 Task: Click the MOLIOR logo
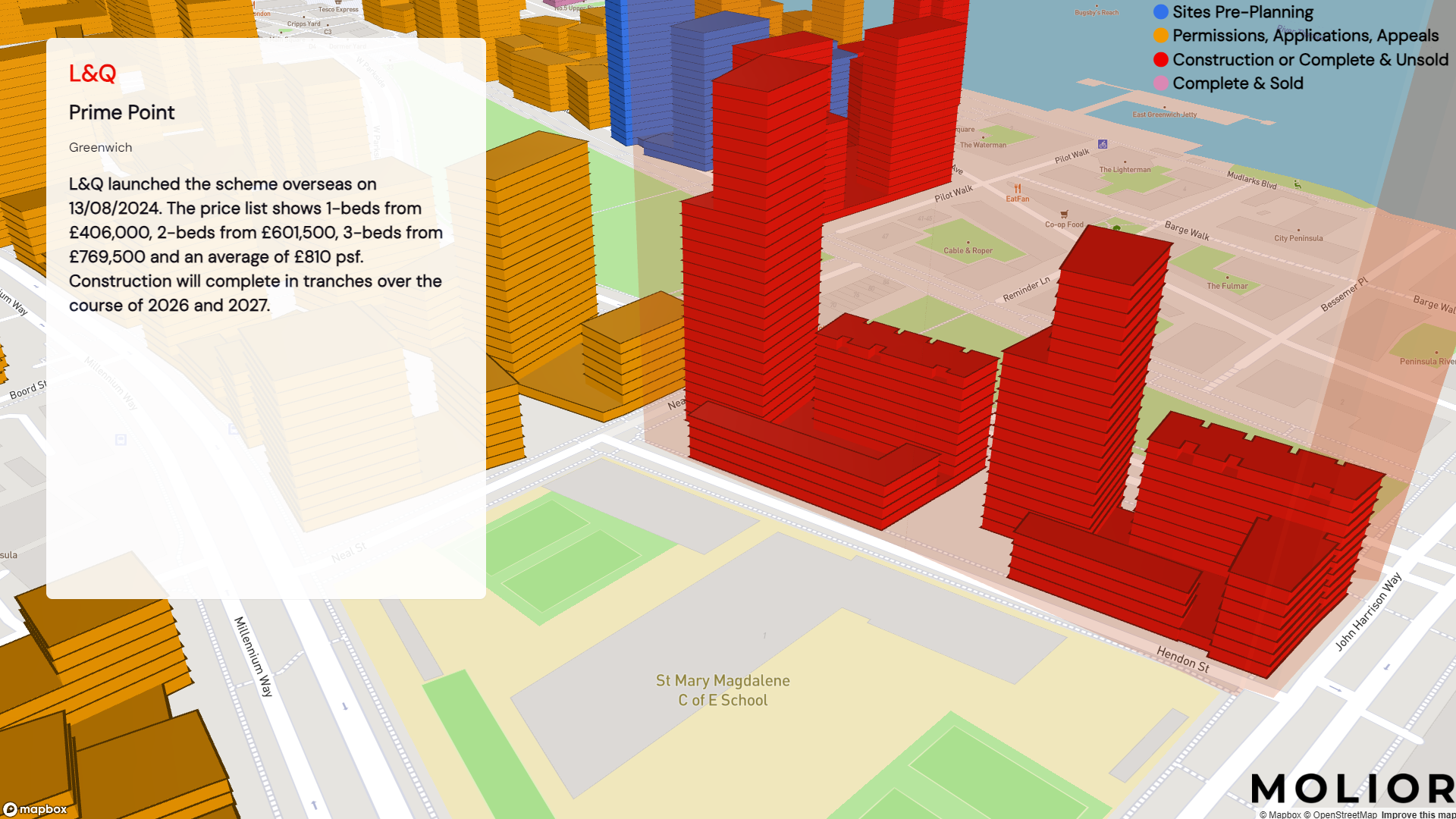[1353, 789]
